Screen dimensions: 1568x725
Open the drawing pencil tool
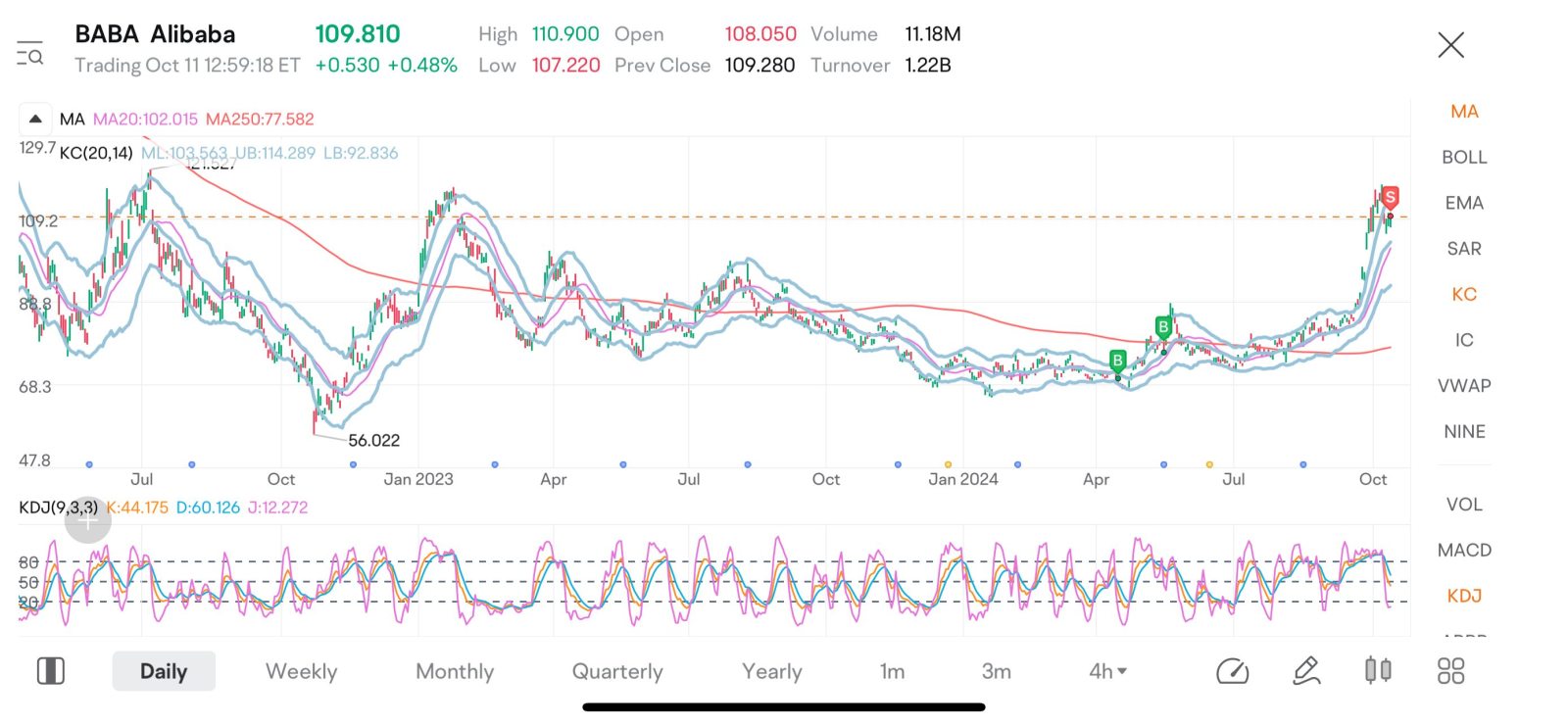tap(1306, 671)
